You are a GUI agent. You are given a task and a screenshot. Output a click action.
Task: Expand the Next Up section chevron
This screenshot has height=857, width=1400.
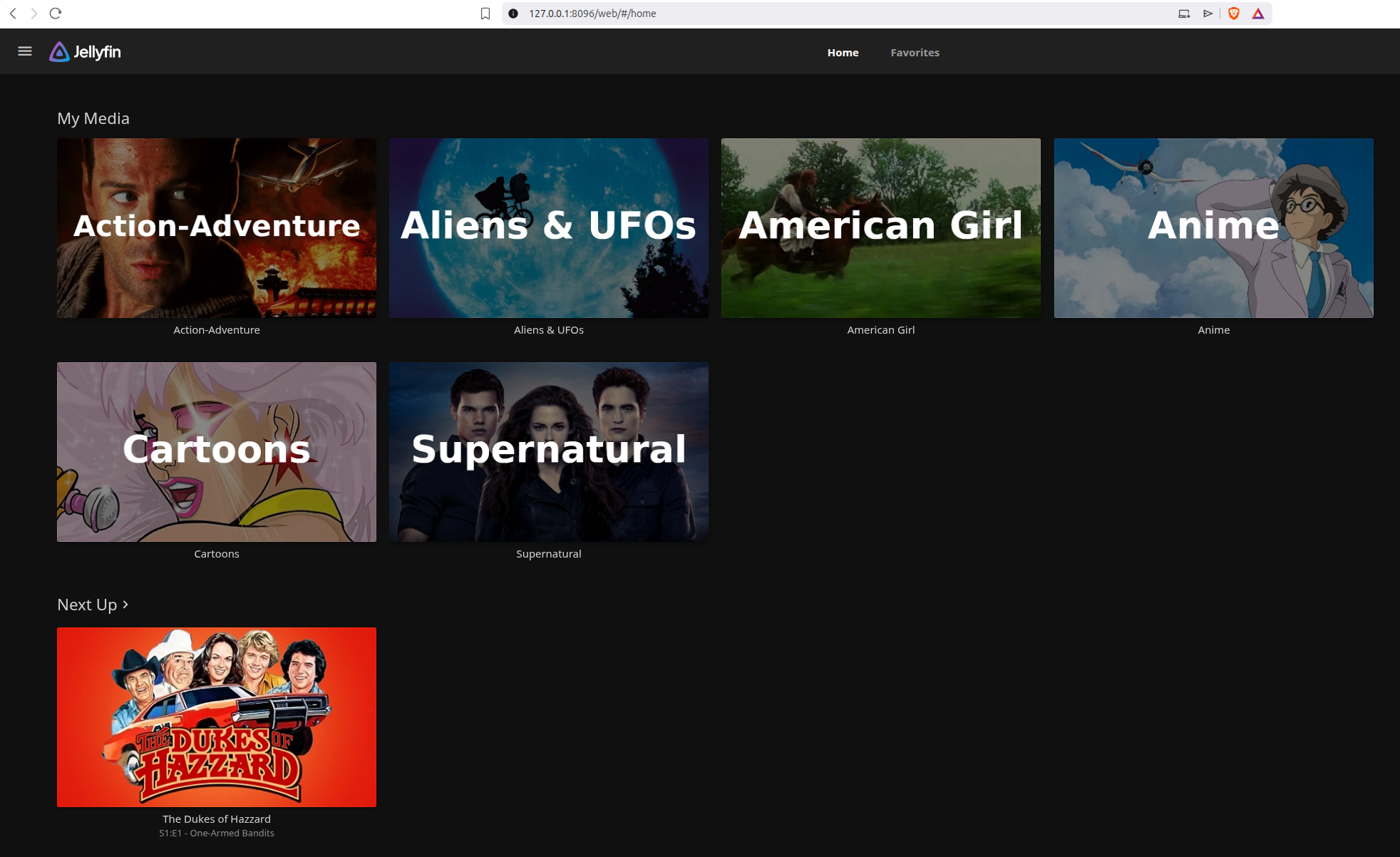coord(125,605)
